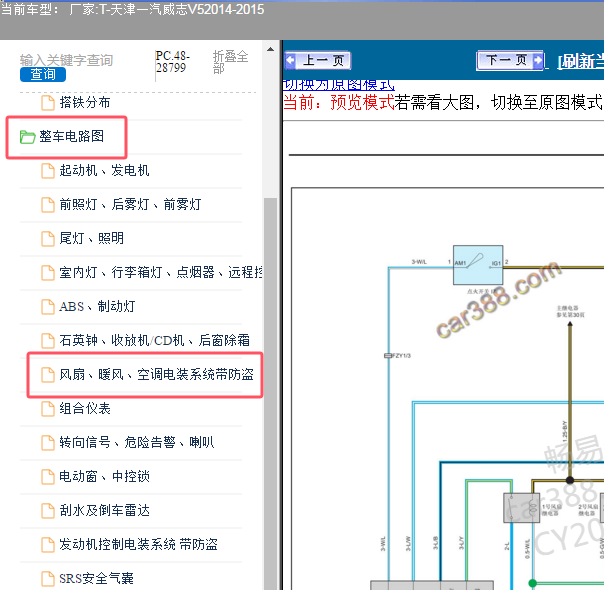The height and width of the screenshot is (590, 604).
Task: Click document icon beside 前照灯、后雾灯、前雾灯
Action: point(48,204)
